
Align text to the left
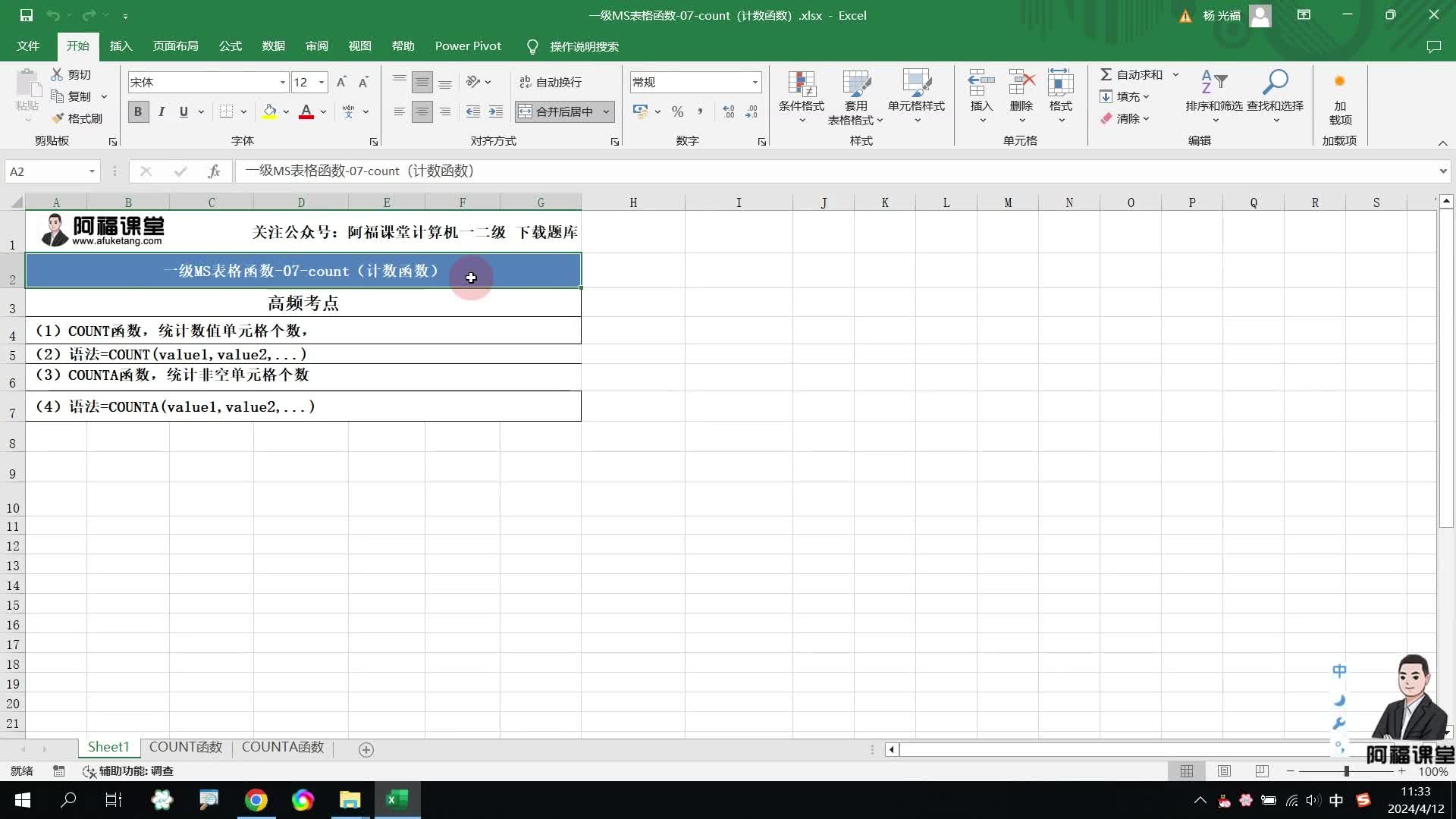[x=400, y=111]
